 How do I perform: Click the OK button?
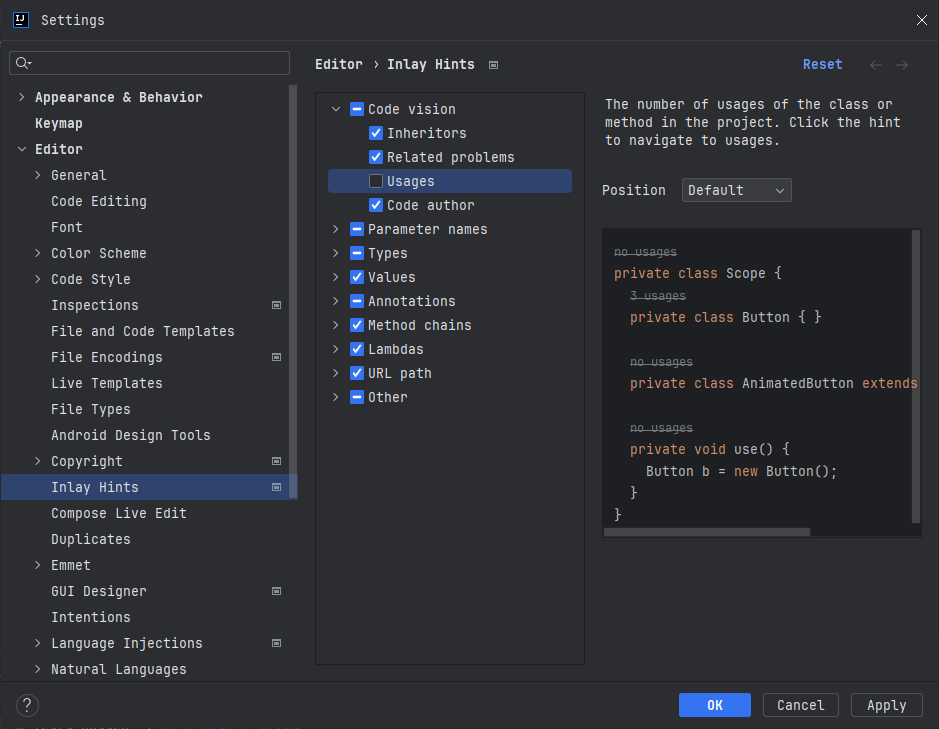point(714,705)
